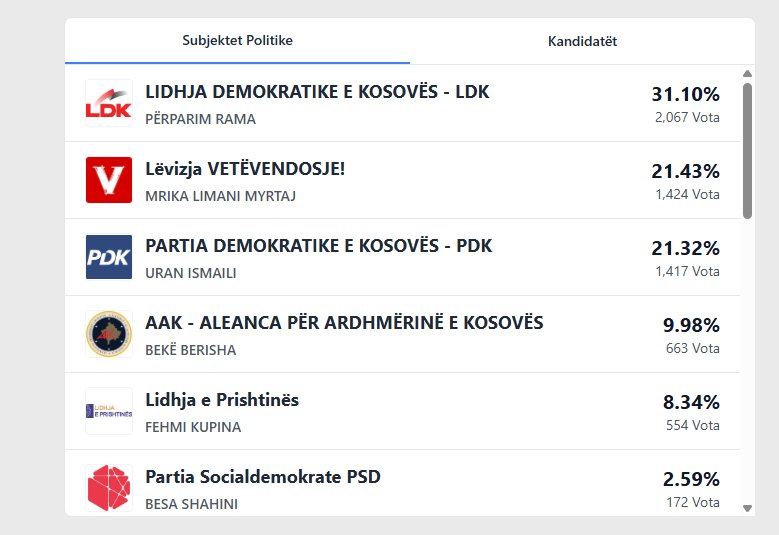Switch to the Kandidatët tab

coord(582,41)
